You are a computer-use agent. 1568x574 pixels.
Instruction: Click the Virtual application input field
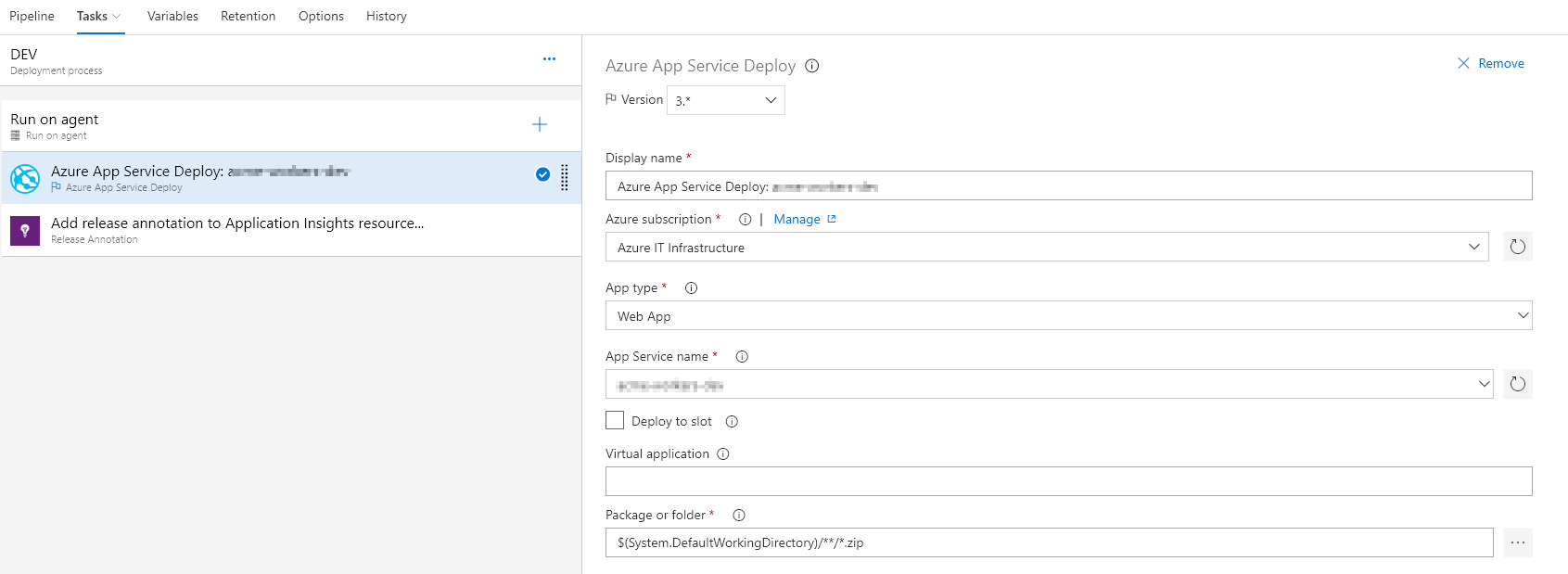coord(1068,481)
